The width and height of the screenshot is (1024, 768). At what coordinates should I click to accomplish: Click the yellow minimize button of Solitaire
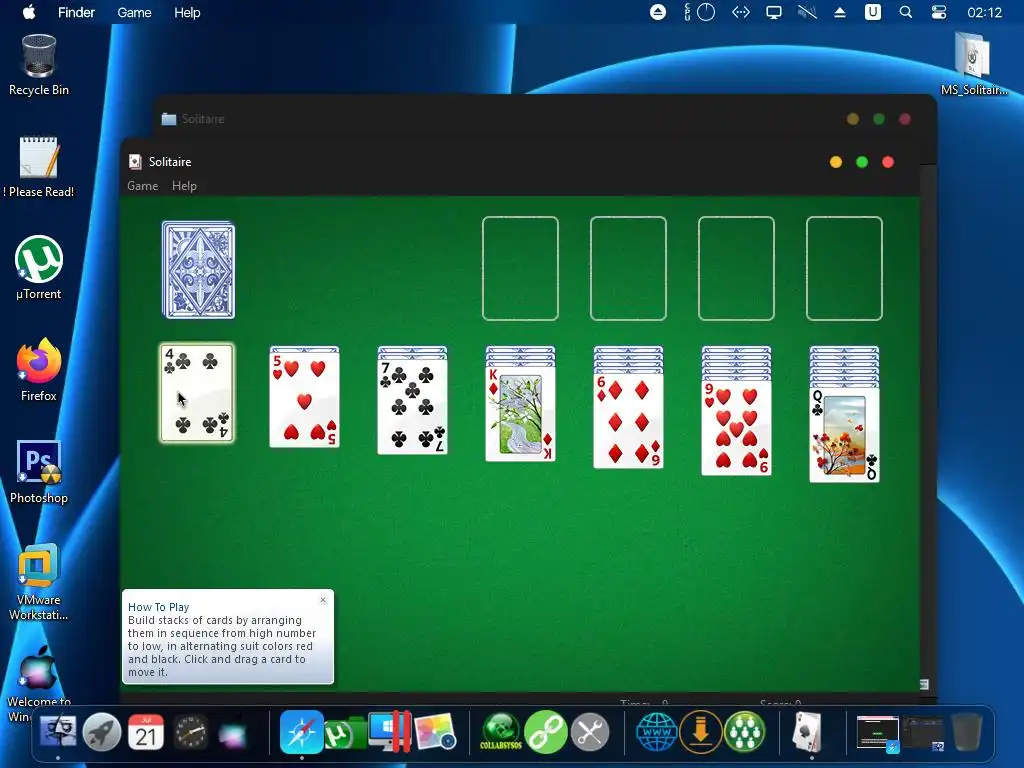[836, 162]
